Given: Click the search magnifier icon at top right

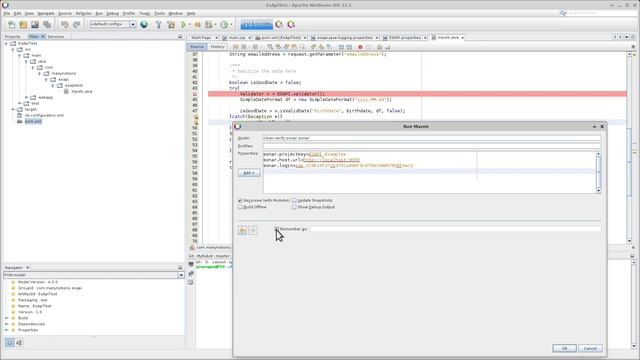Looking at the screenshot, I should pos(562,13).
